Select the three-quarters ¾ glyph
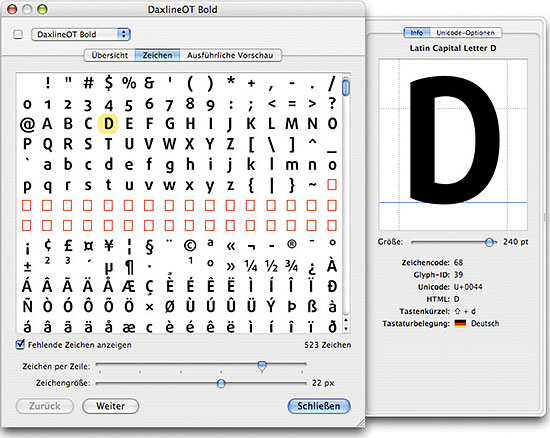Screen dimensions: 550x438 pos(291,267)
